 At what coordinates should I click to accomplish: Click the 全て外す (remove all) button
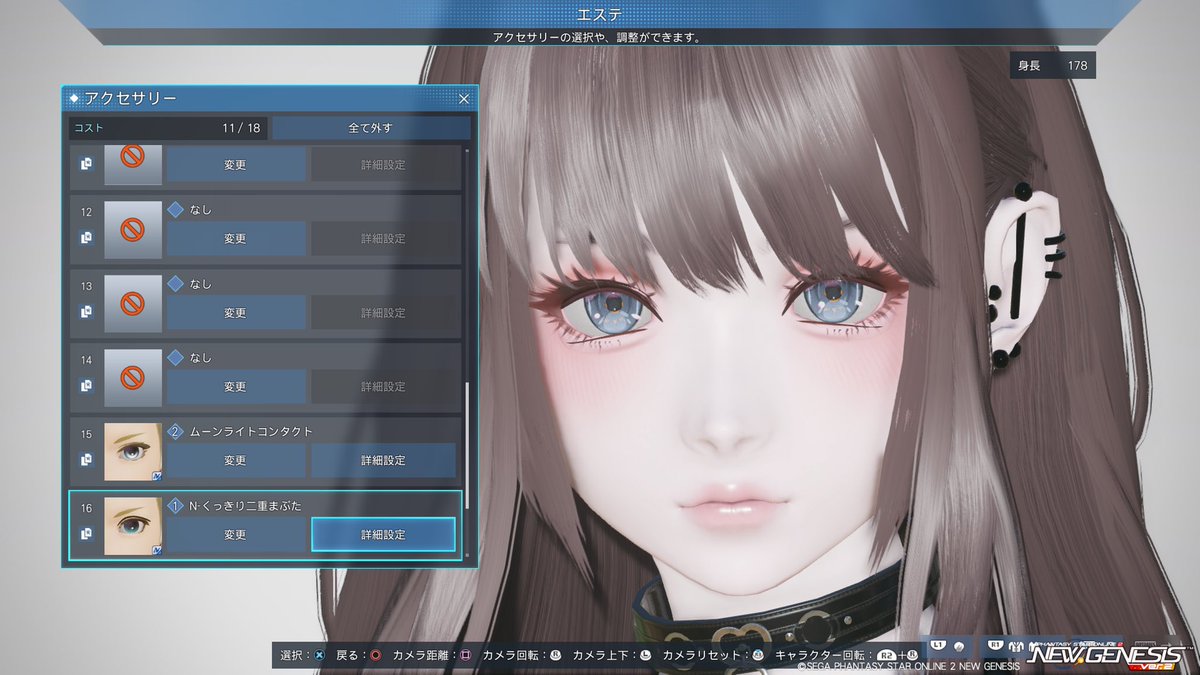point(371,128)
